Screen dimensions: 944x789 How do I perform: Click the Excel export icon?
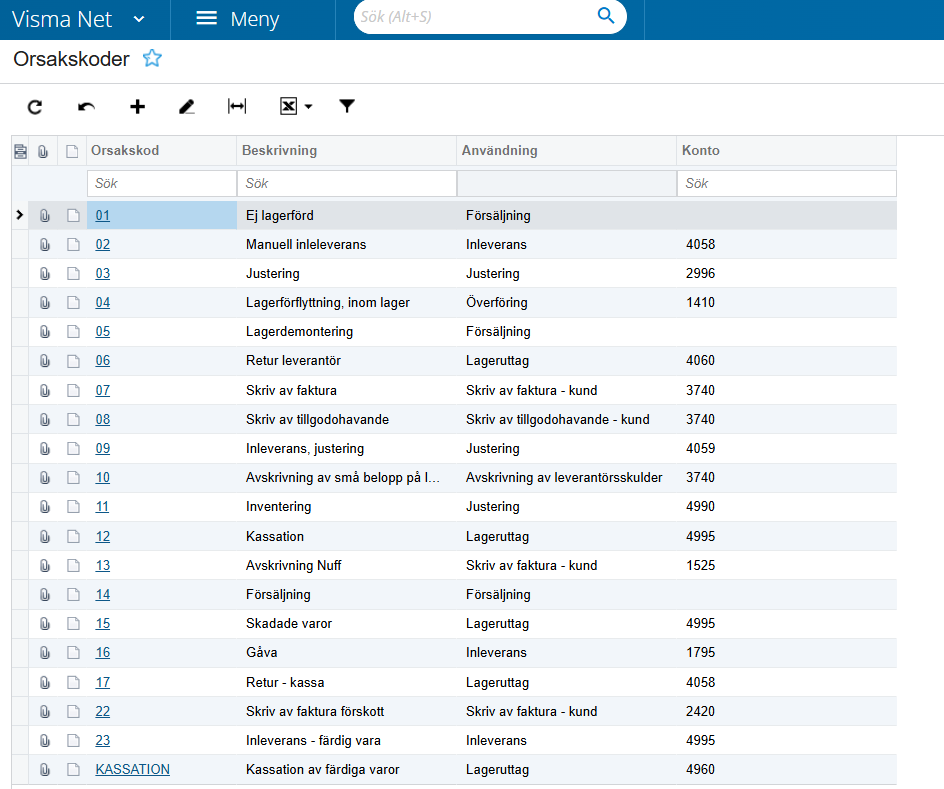pyautogui.click(x=288, y=107)
